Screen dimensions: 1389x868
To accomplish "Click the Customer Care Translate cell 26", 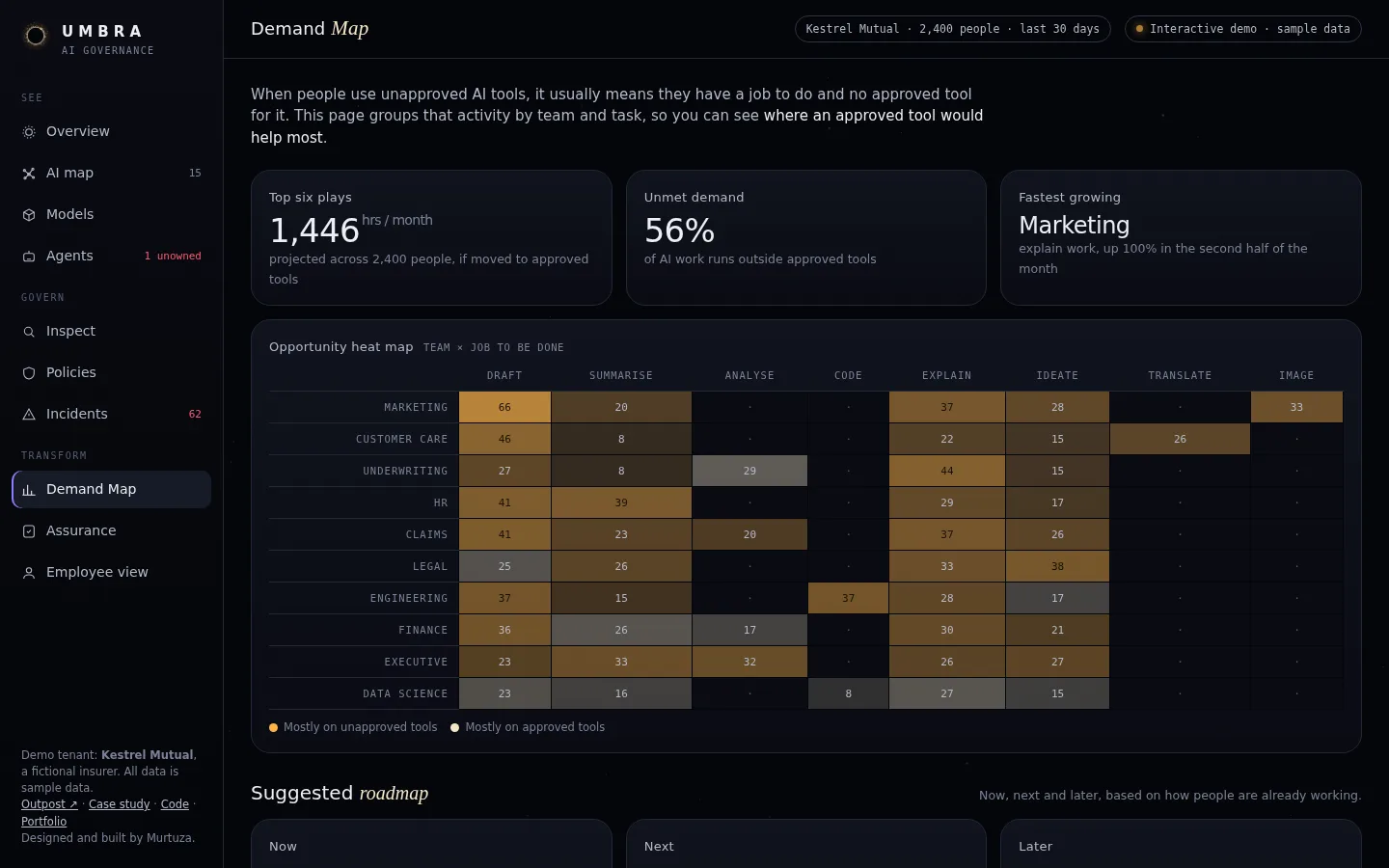I will 1180,439.
